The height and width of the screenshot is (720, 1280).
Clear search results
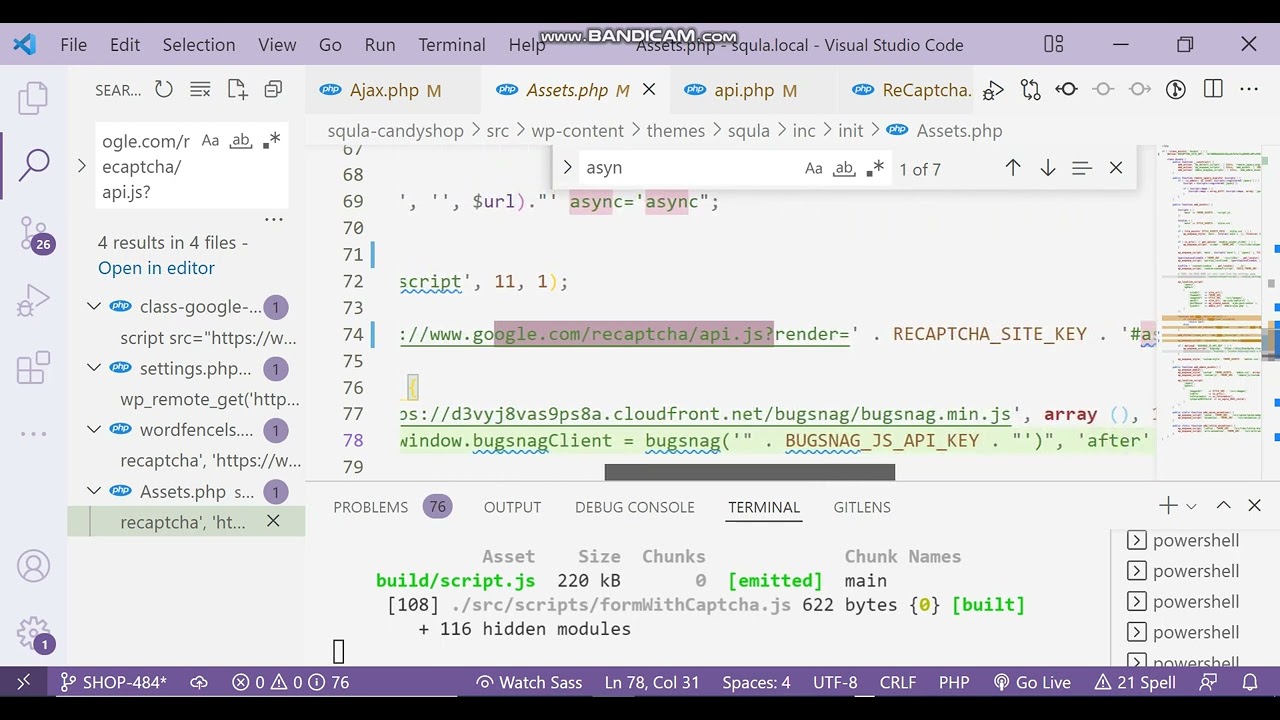tap(200, 90)
